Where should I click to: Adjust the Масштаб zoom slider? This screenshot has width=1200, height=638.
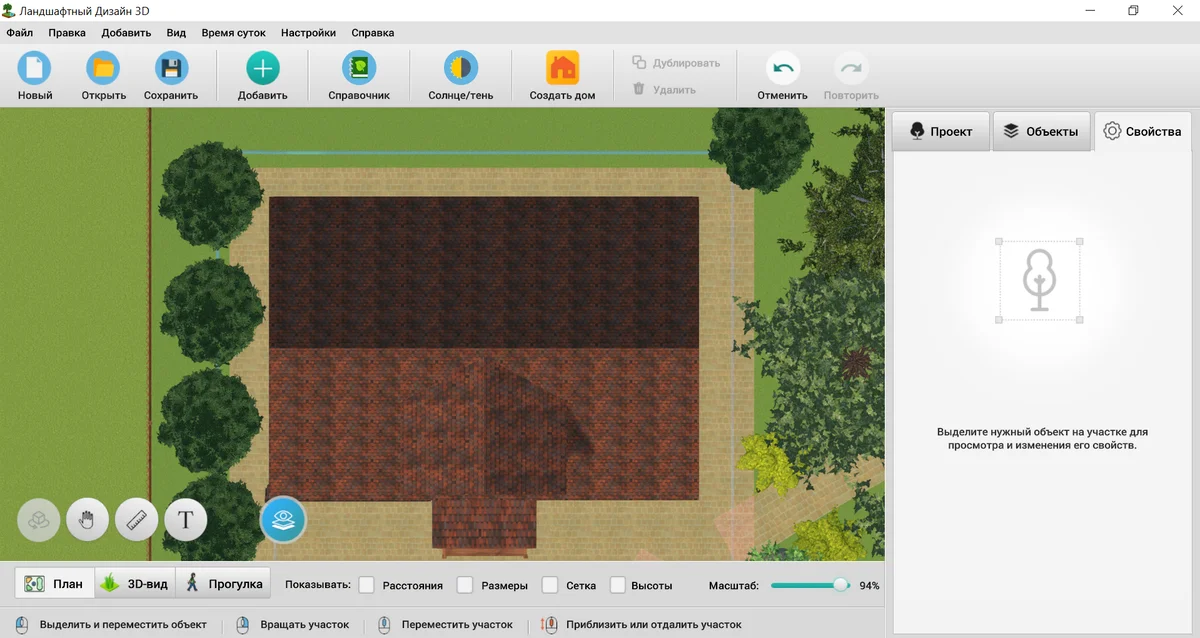click(x=841, y=585)
